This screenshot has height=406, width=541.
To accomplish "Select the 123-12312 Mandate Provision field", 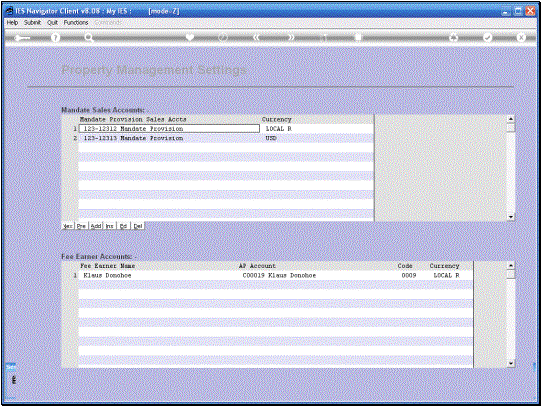I will (169, 129).
